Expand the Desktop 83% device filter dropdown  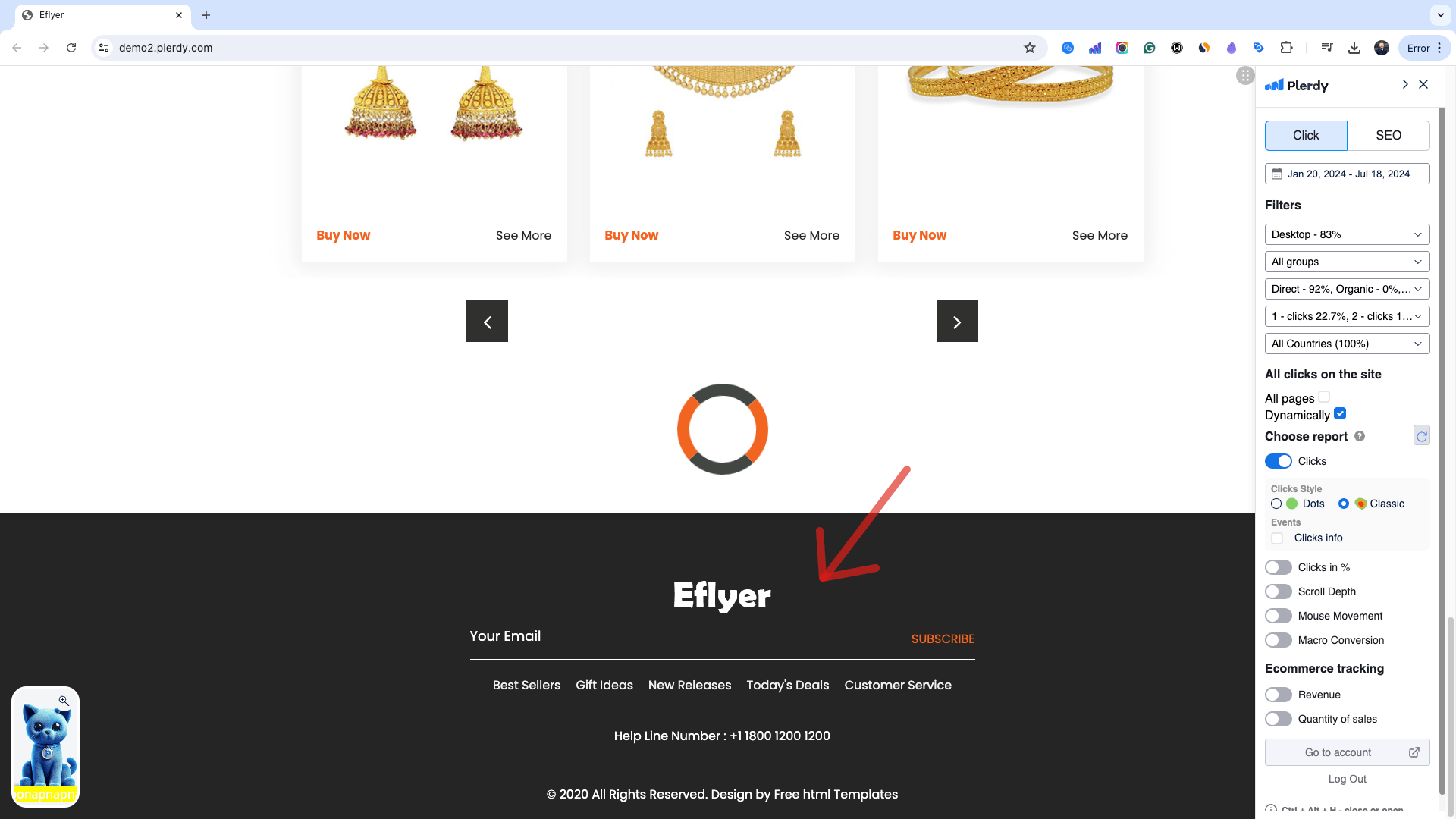pos(1347,234)
